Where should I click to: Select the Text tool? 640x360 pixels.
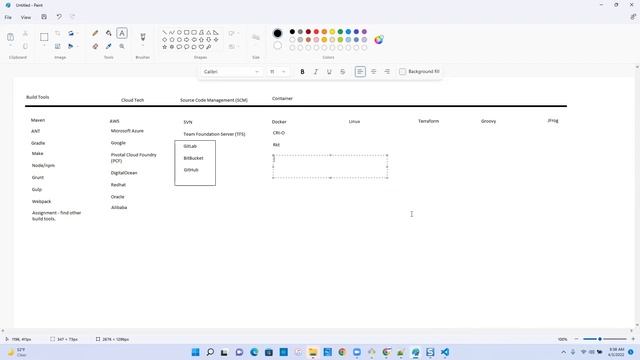(122, 33)
